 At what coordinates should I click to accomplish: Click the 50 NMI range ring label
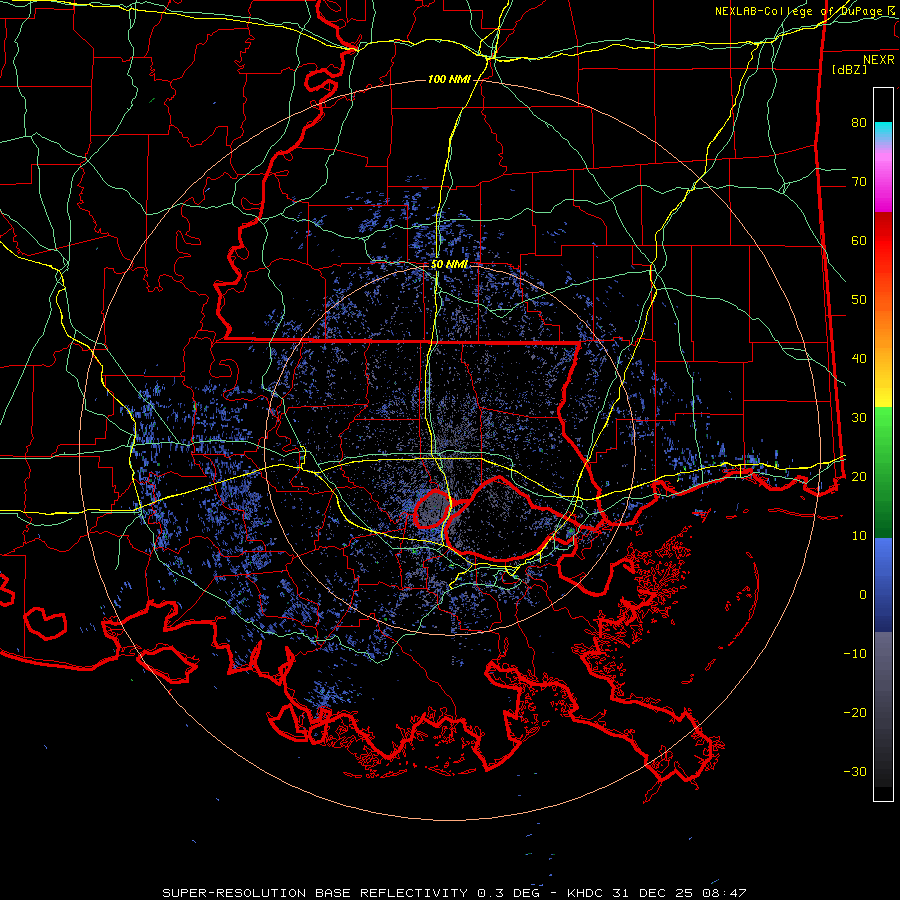pos(449,265)
